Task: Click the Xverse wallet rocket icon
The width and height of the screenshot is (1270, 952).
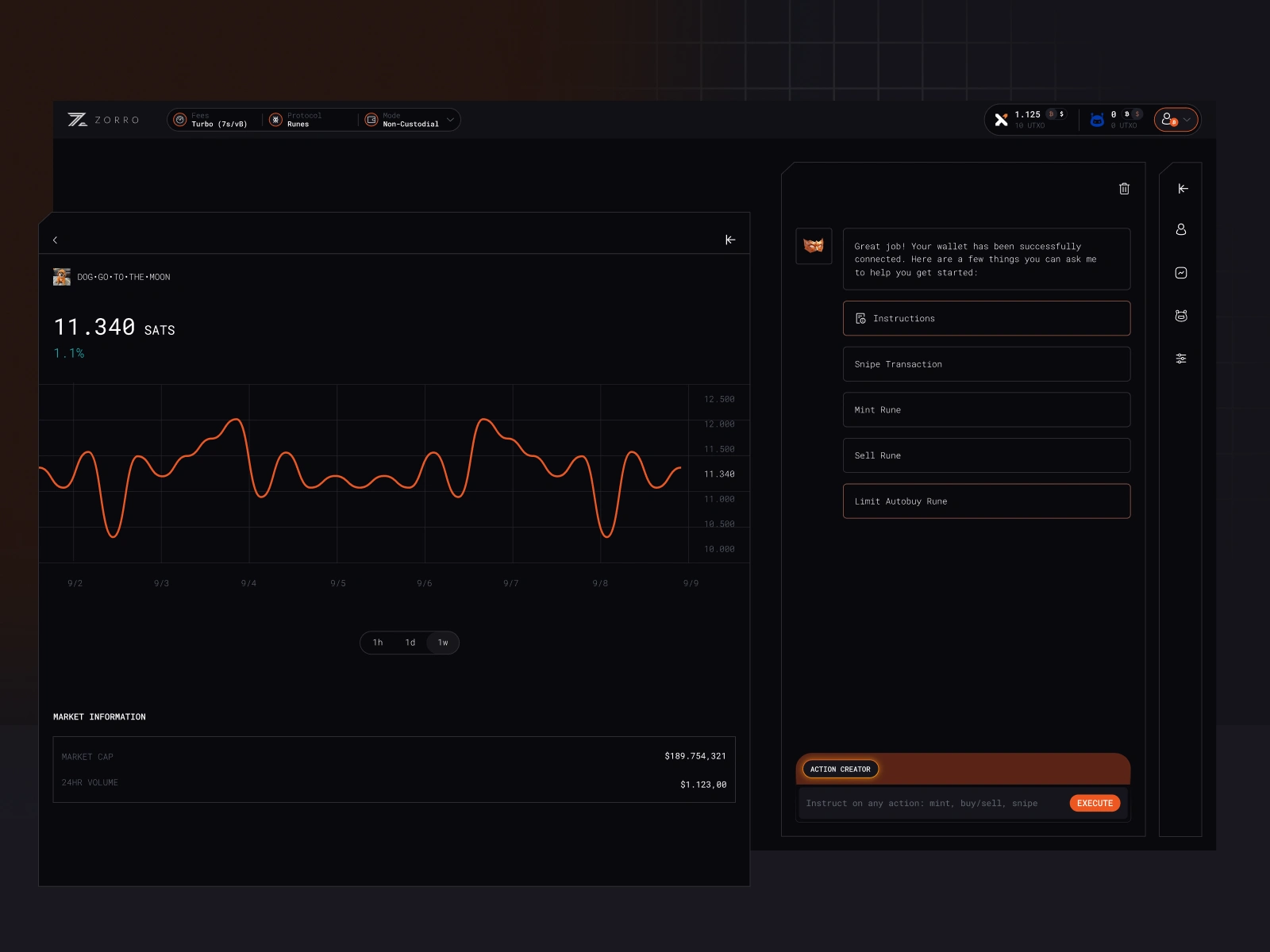Action: (x=1001, y=120)
